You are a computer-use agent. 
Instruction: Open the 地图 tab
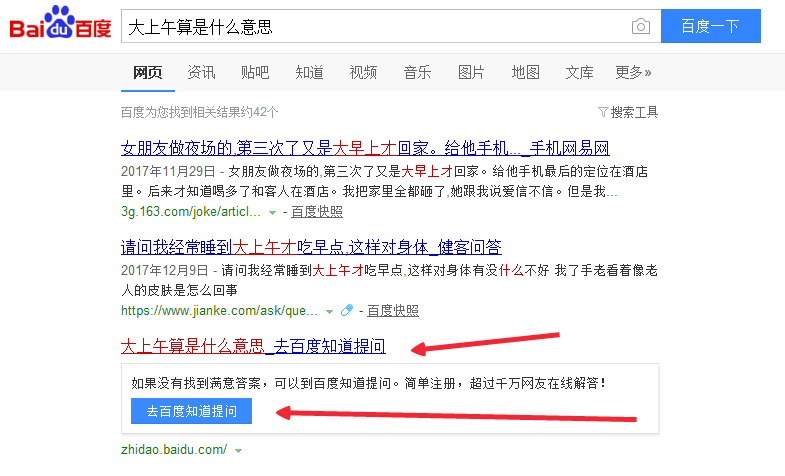[525, 73]
